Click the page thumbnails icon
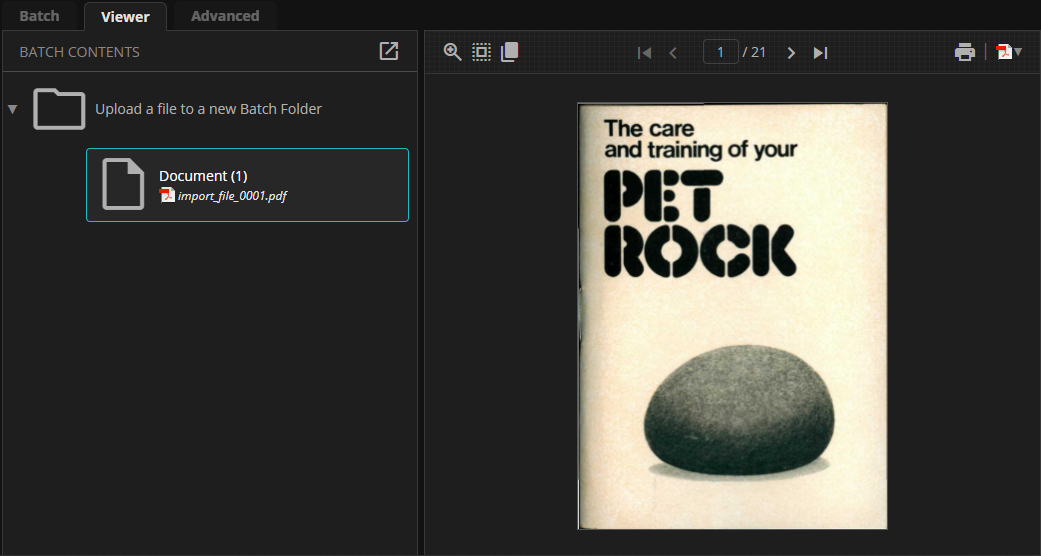 tap(509, 52)
